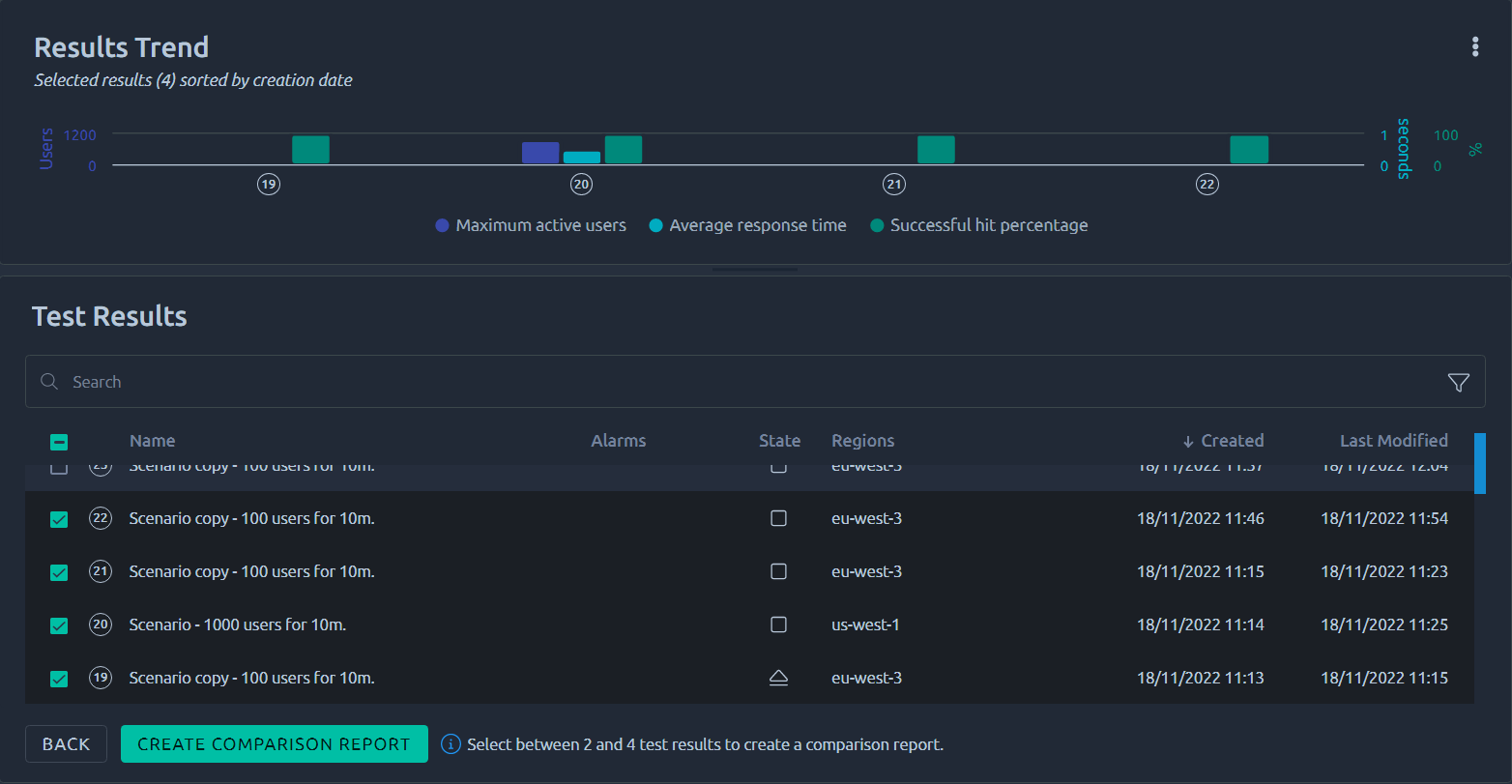
Task: Toggle Average response time legend entry
Action: click(x=748, y=225)
